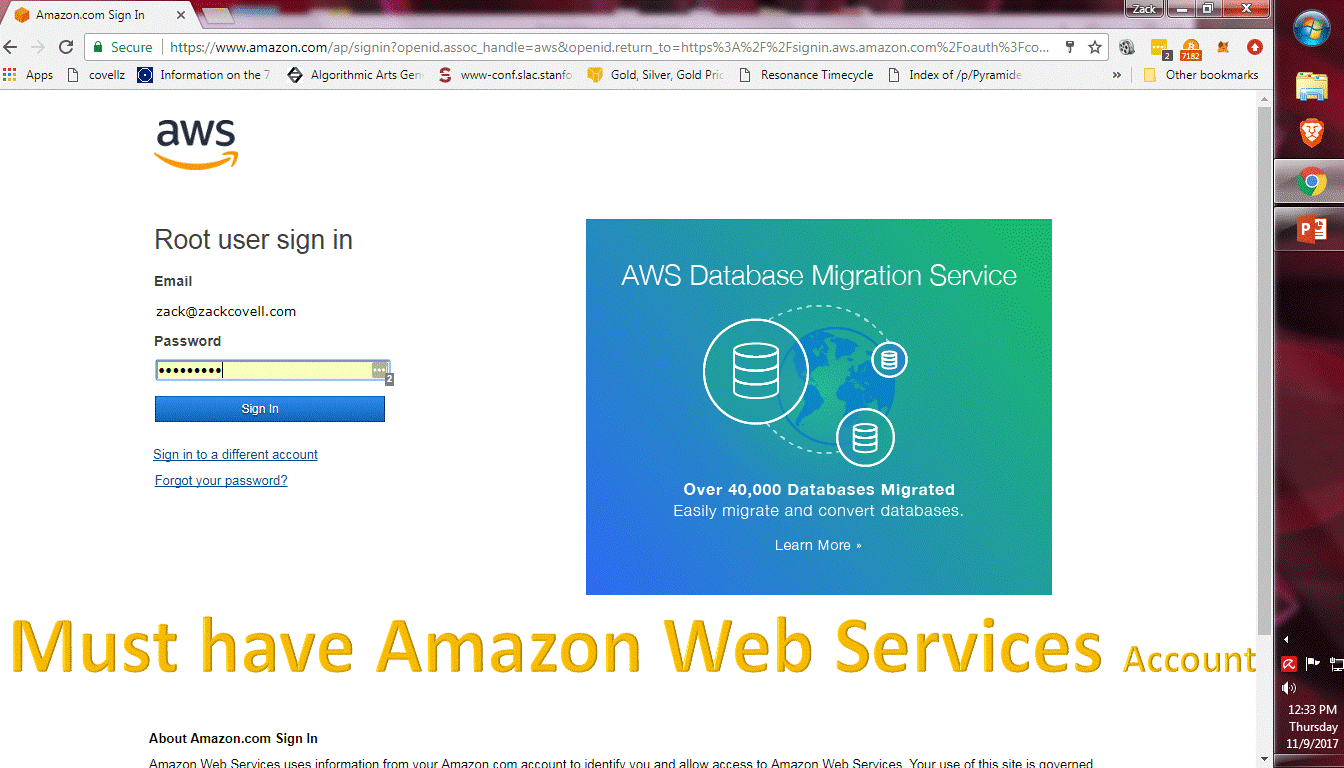Click the Root user sign in heading
1344x768 pixels.
[254, 240]
